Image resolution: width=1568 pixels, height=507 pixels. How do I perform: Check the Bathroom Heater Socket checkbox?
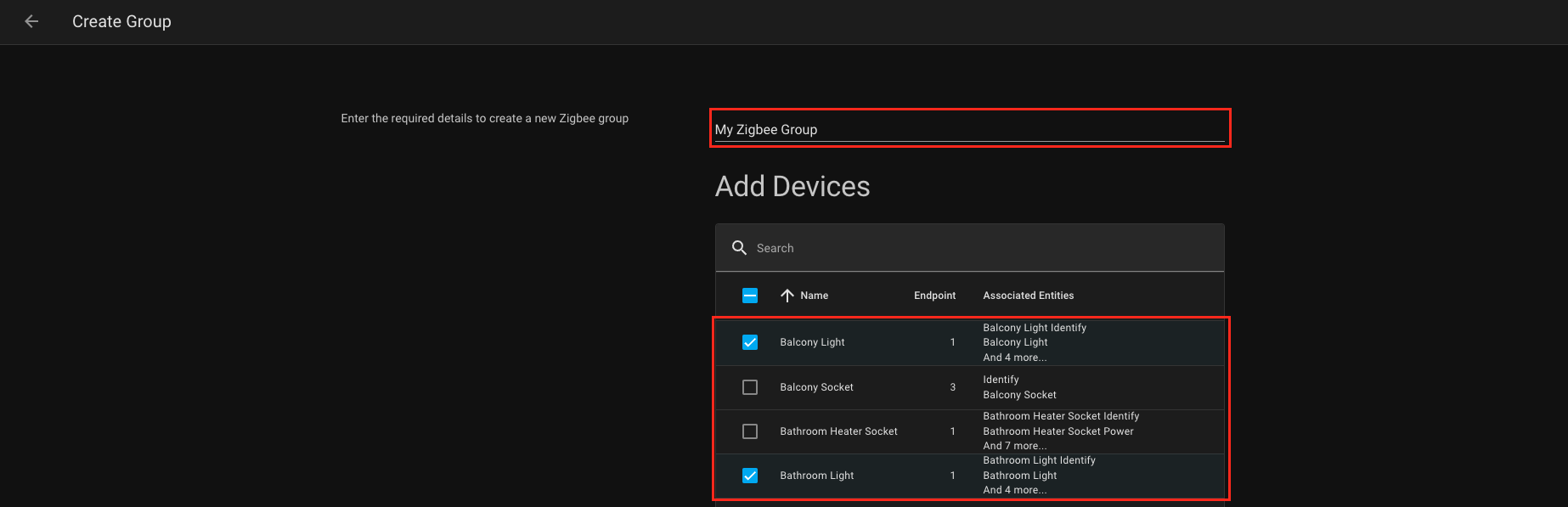tap(750, 431)
